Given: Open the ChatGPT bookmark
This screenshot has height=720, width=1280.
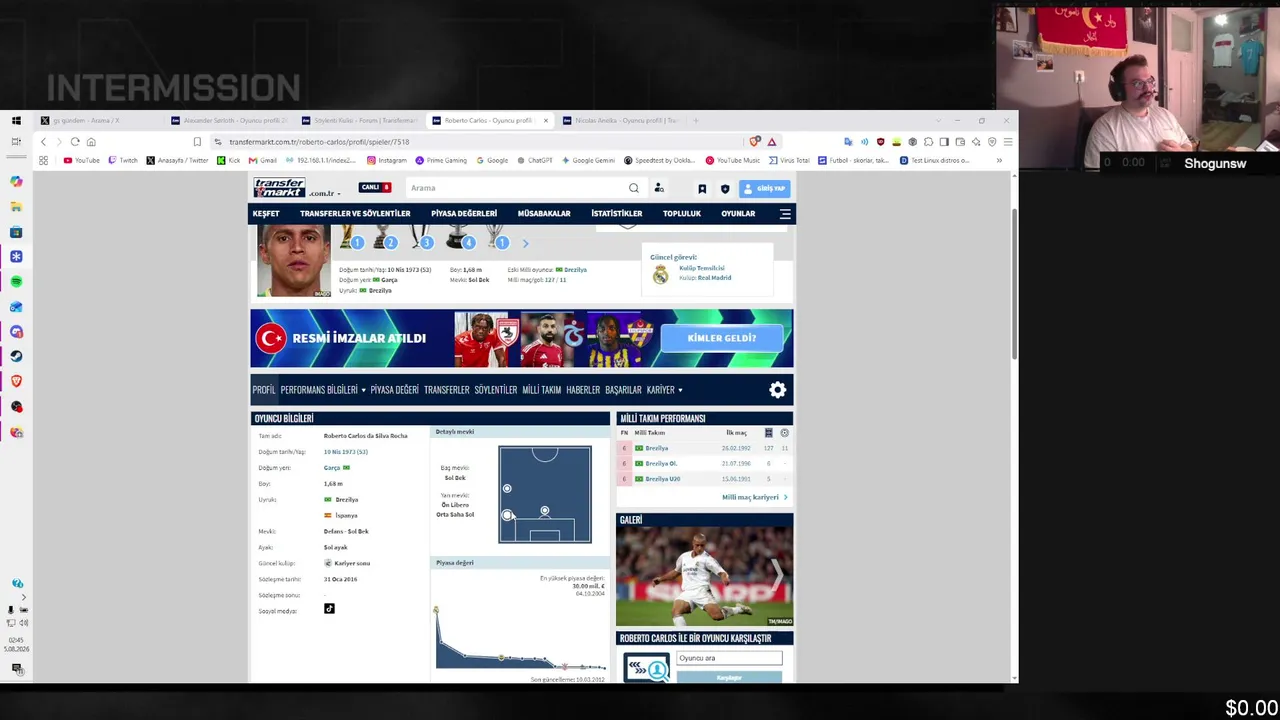Looking at the screenshot, I should pyautogui.click(x=534, y=160).
